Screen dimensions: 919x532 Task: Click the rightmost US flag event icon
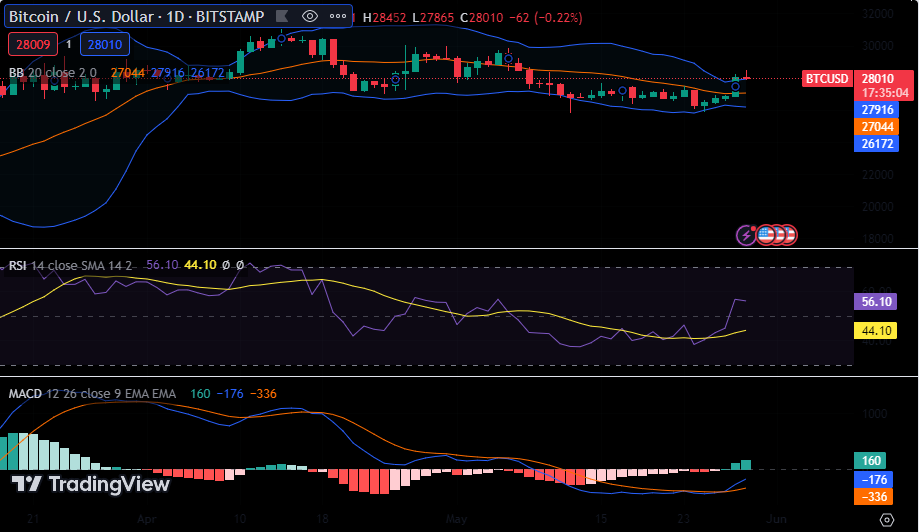pos(788,235)
